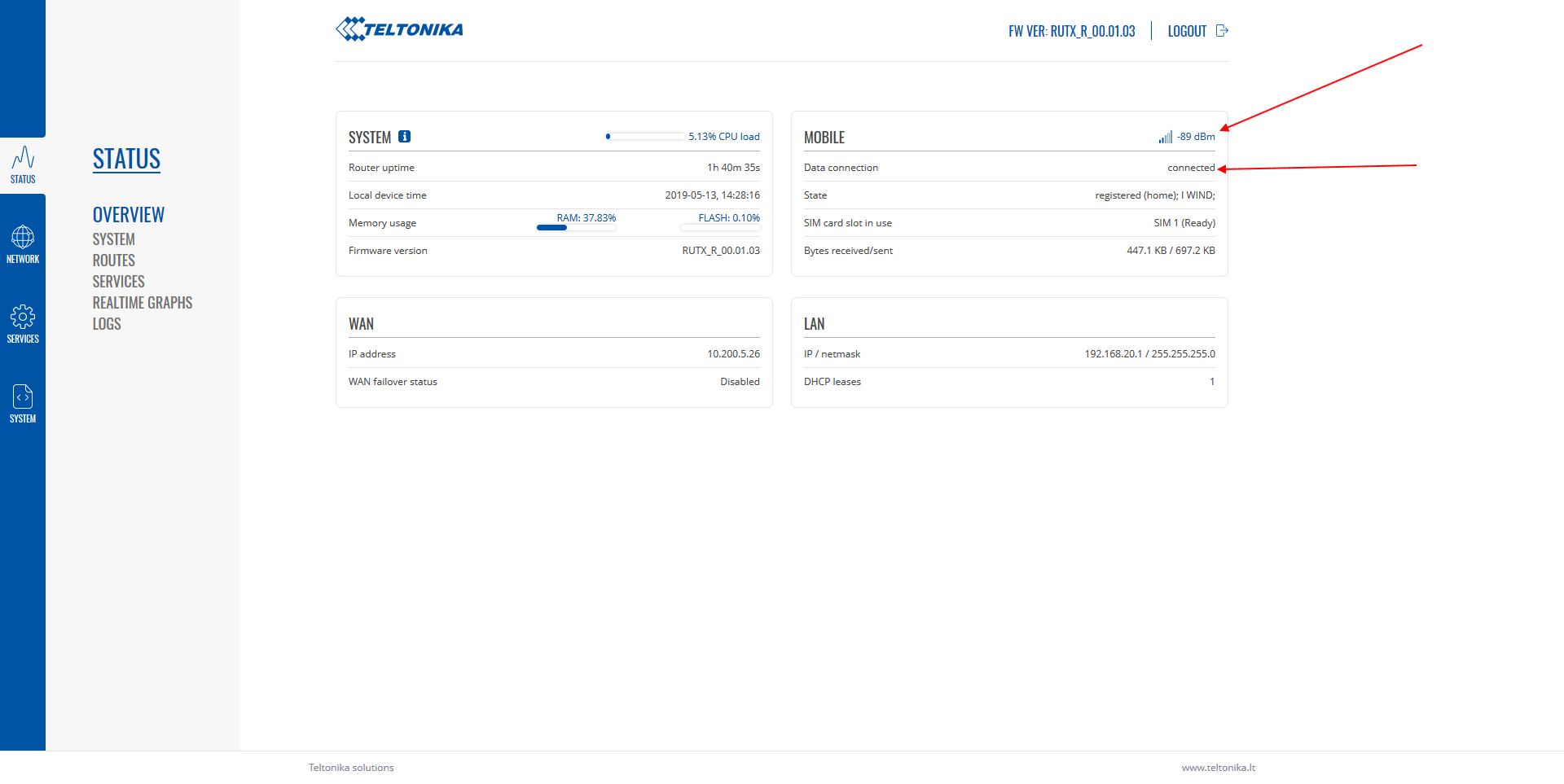Click LAN IP 192.168.20.1 / 255.255.255.0
Screen dimensions: 1564x784
pos(1149,354)
